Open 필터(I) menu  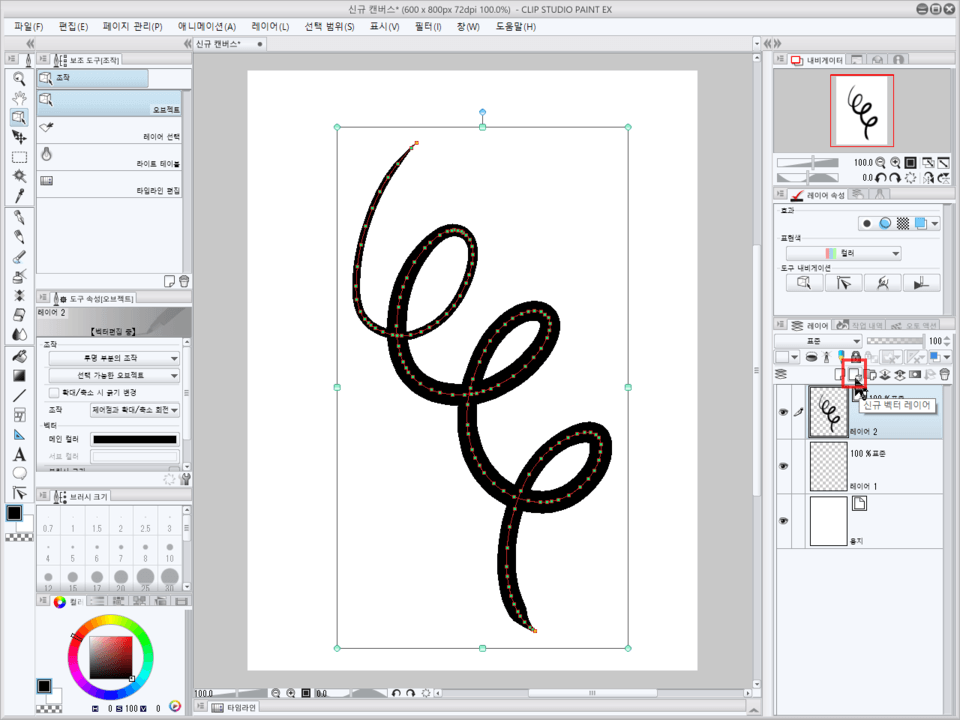point(428,26)
